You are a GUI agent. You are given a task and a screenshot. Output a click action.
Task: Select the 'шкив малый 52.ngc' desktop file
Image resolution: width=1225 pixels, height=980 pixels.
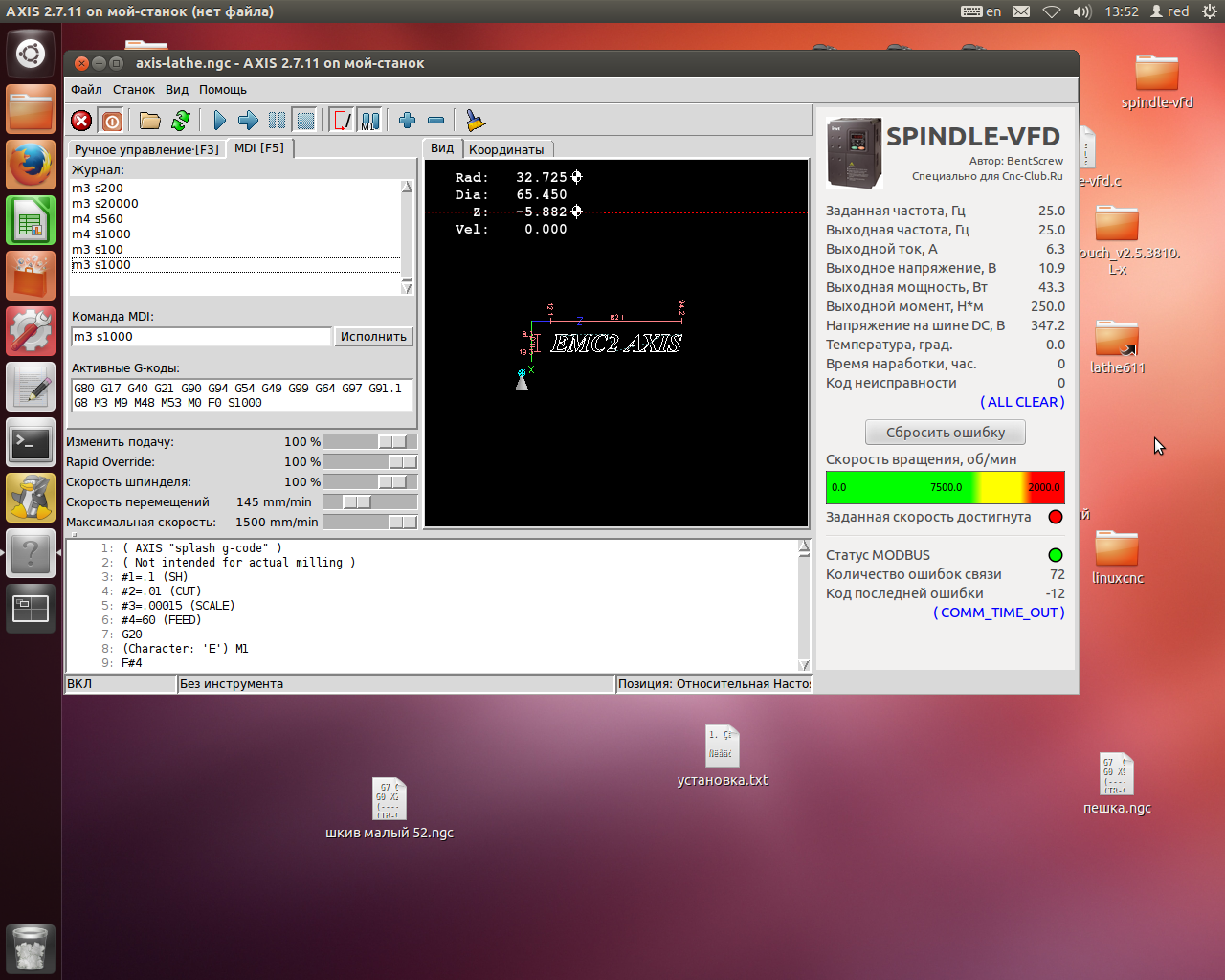coord(390,809)
